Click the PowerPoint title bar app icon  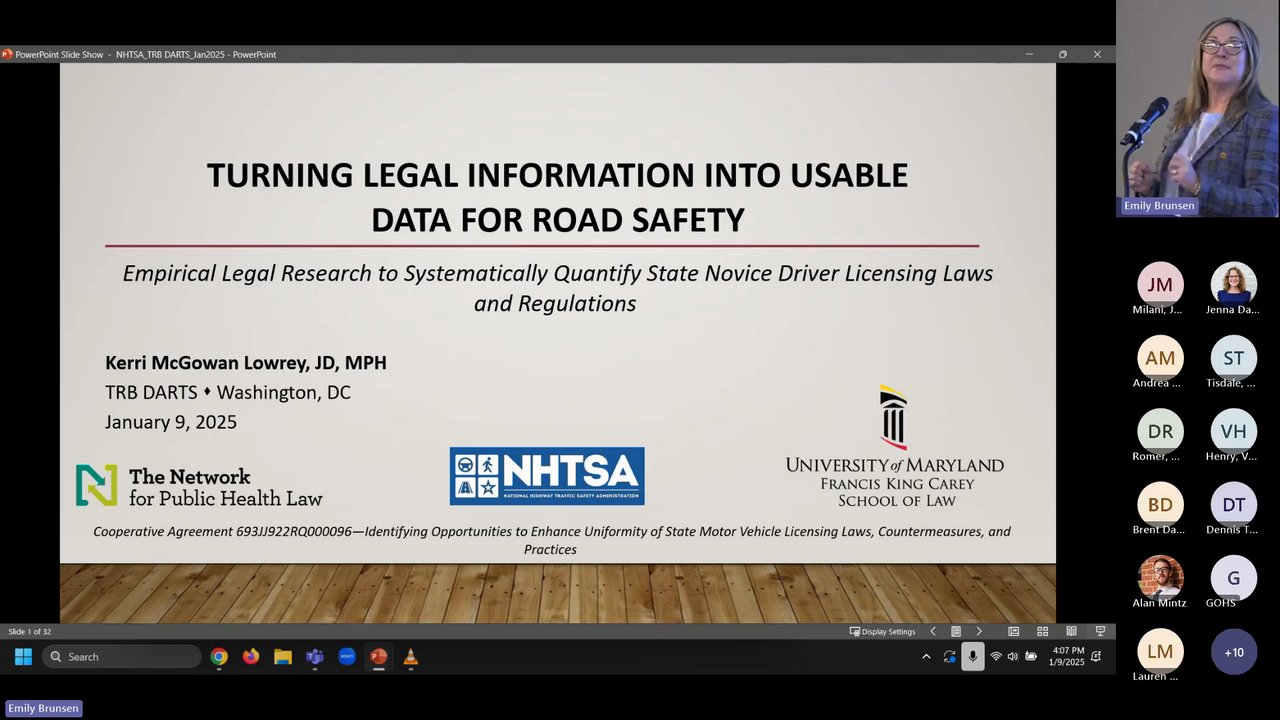click(x=7, y=54)
